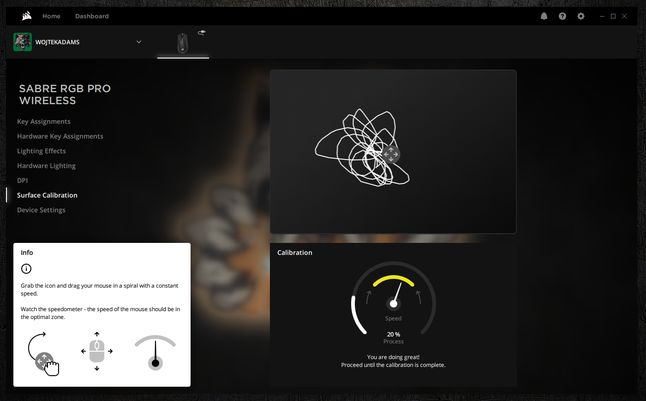This screenshot has height=401, width=646.
Task: Open the notifications bell icon
Action: tap(544, 16)
